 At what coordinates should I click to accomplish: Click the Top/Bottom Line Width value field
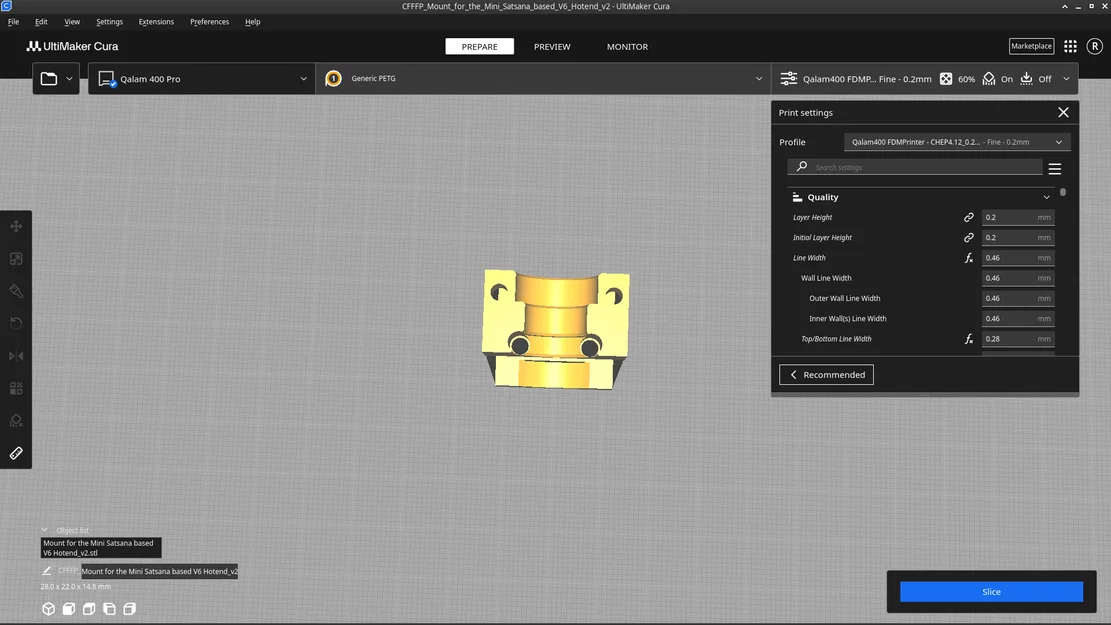pyautogui.click(x=1017, y=339)
